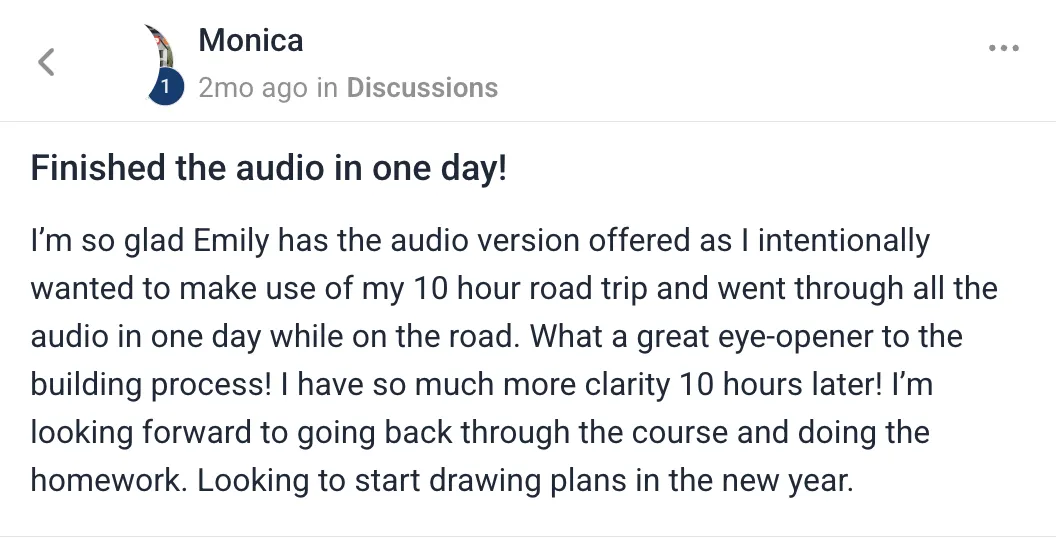Click the word "homework." in the last line

[x=108, y=481]
